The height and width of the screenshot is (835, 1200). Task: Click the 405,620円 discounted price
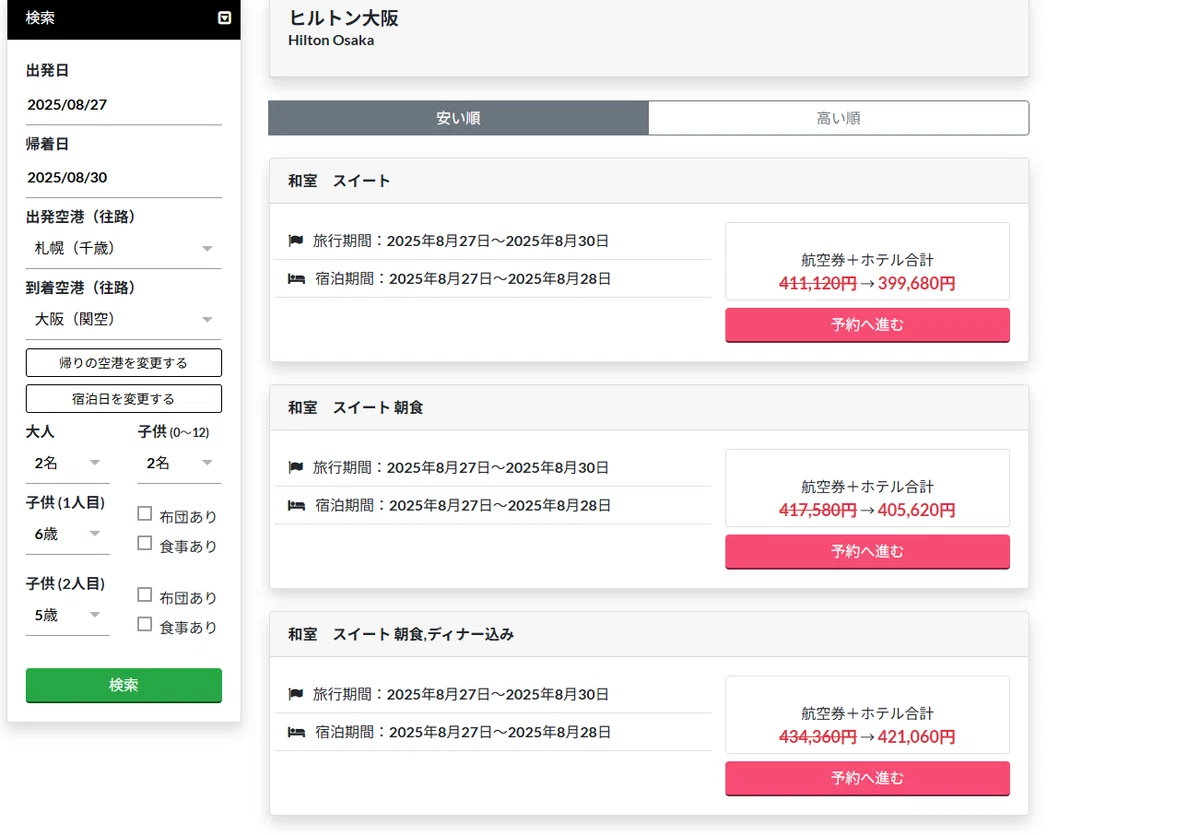917,510
